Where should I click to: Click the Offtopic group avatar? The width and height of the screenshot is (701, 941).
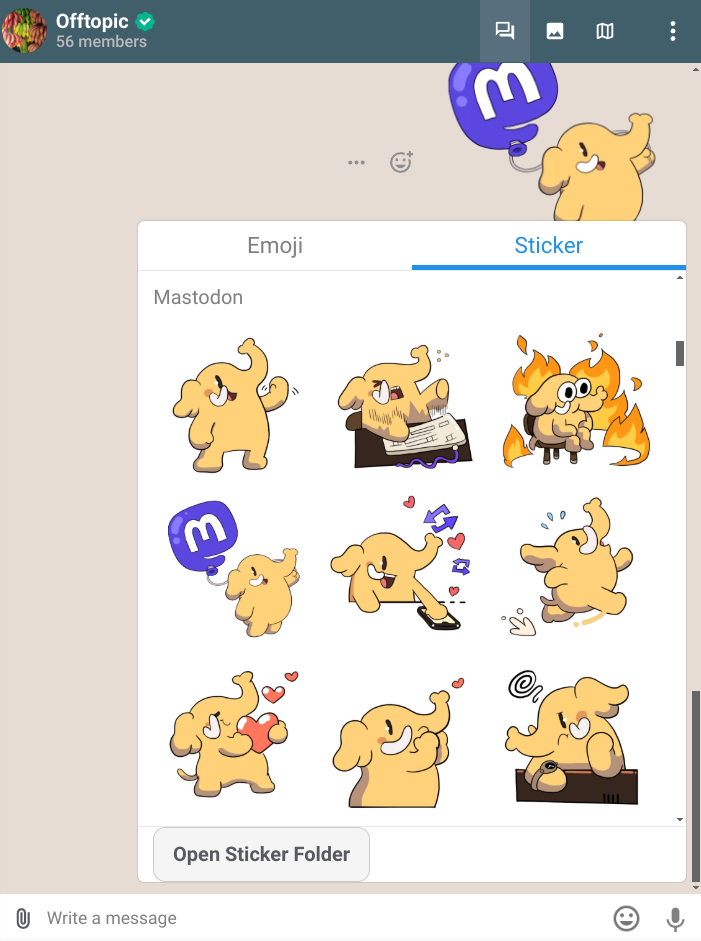pyautogui.click(x=24, y=31)
